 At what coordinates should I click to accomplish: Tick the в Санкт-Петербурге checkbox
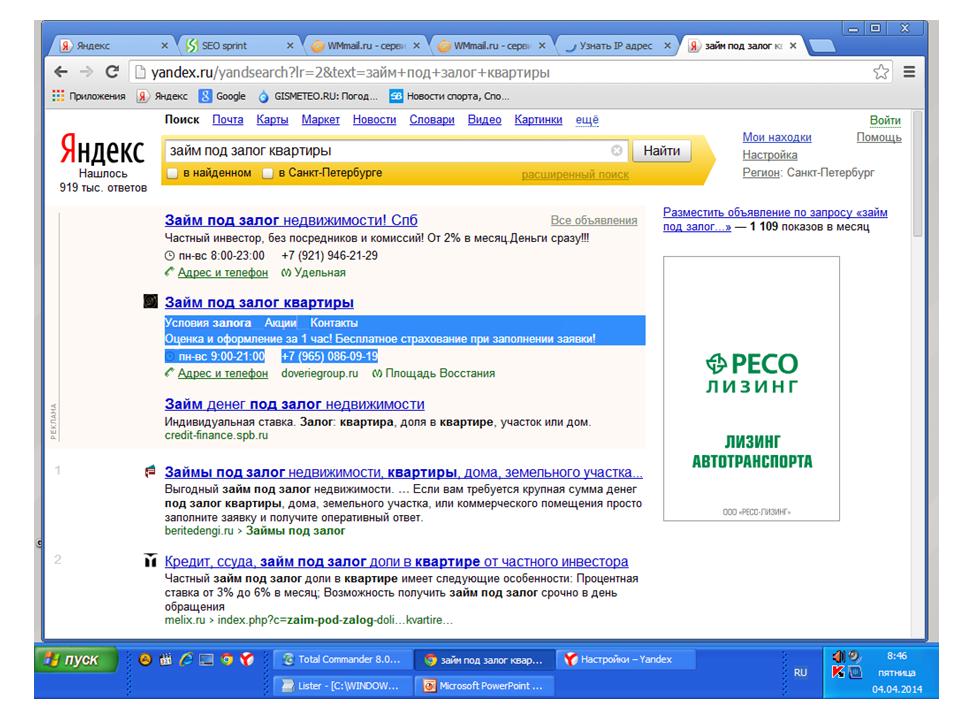pyautogui.click(x=268, y=173)
